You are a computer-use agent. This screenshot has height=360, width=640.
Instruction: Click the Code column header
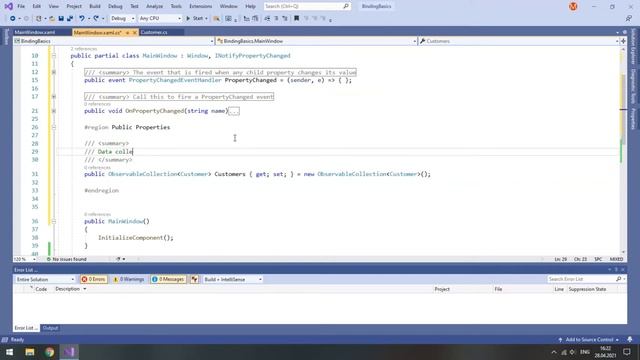(x=41, y=289)
